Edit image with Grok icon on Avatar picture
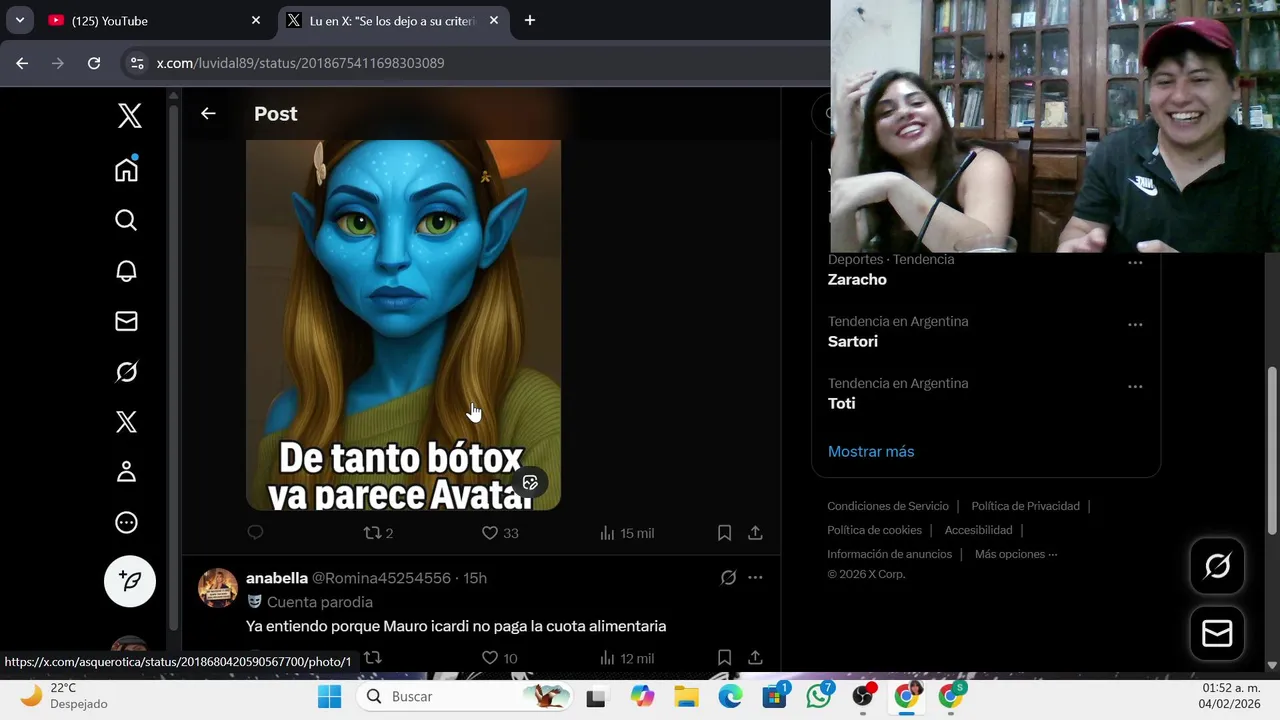Viewport: 1280px width, 720px height. pos(530,483)
